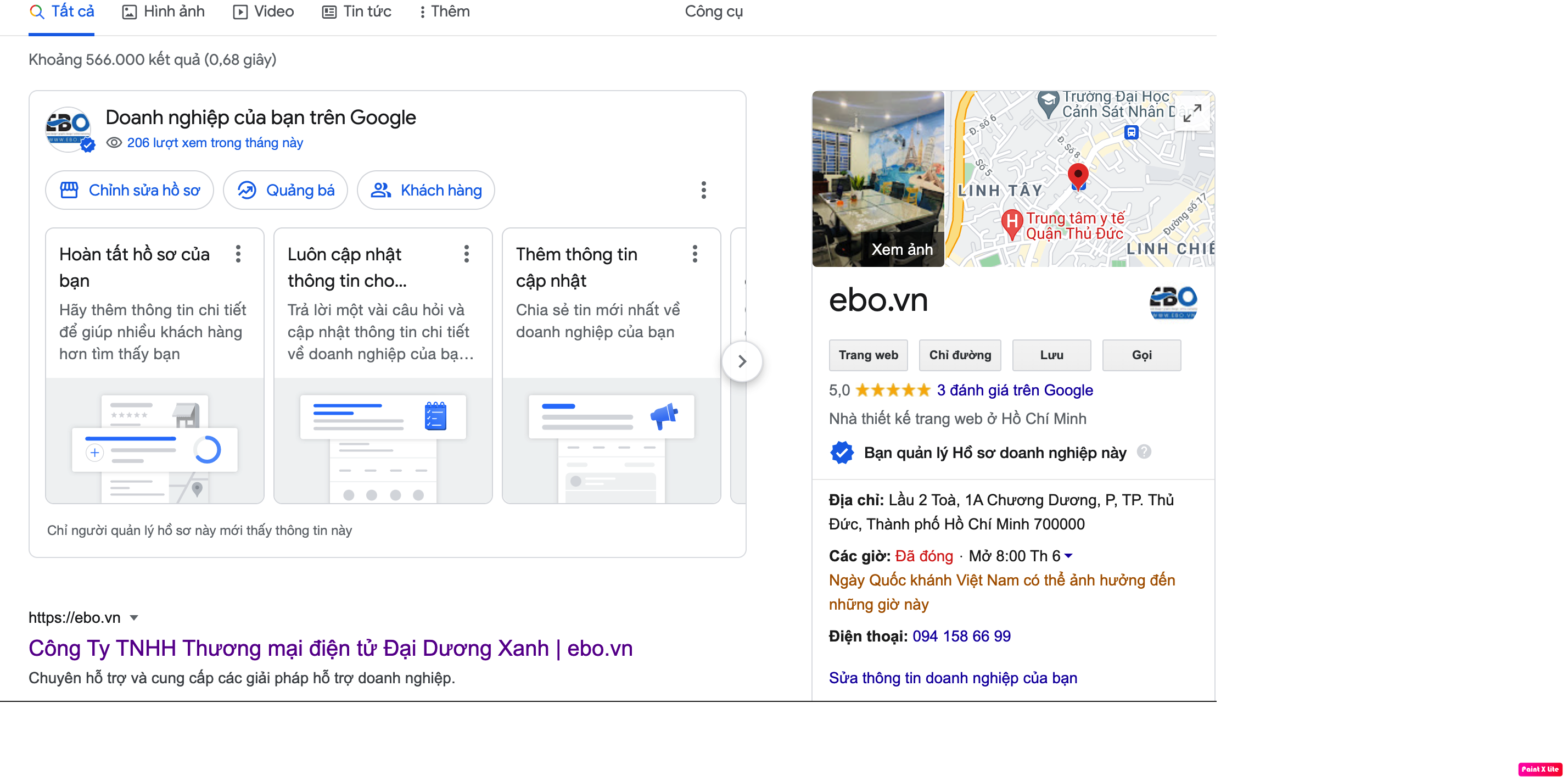The width and height of the screenshot is (1568, 781).
Task: Click Xem ảnh business photo
Action: 878,179
